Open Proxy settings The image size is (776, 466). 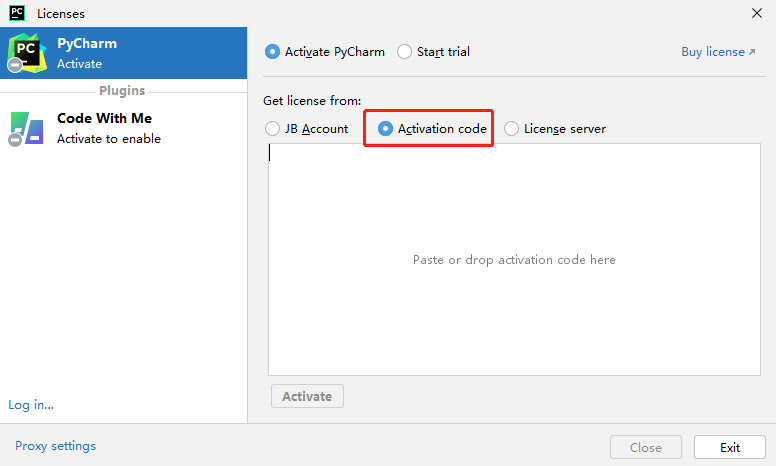[x=55, y=446]
